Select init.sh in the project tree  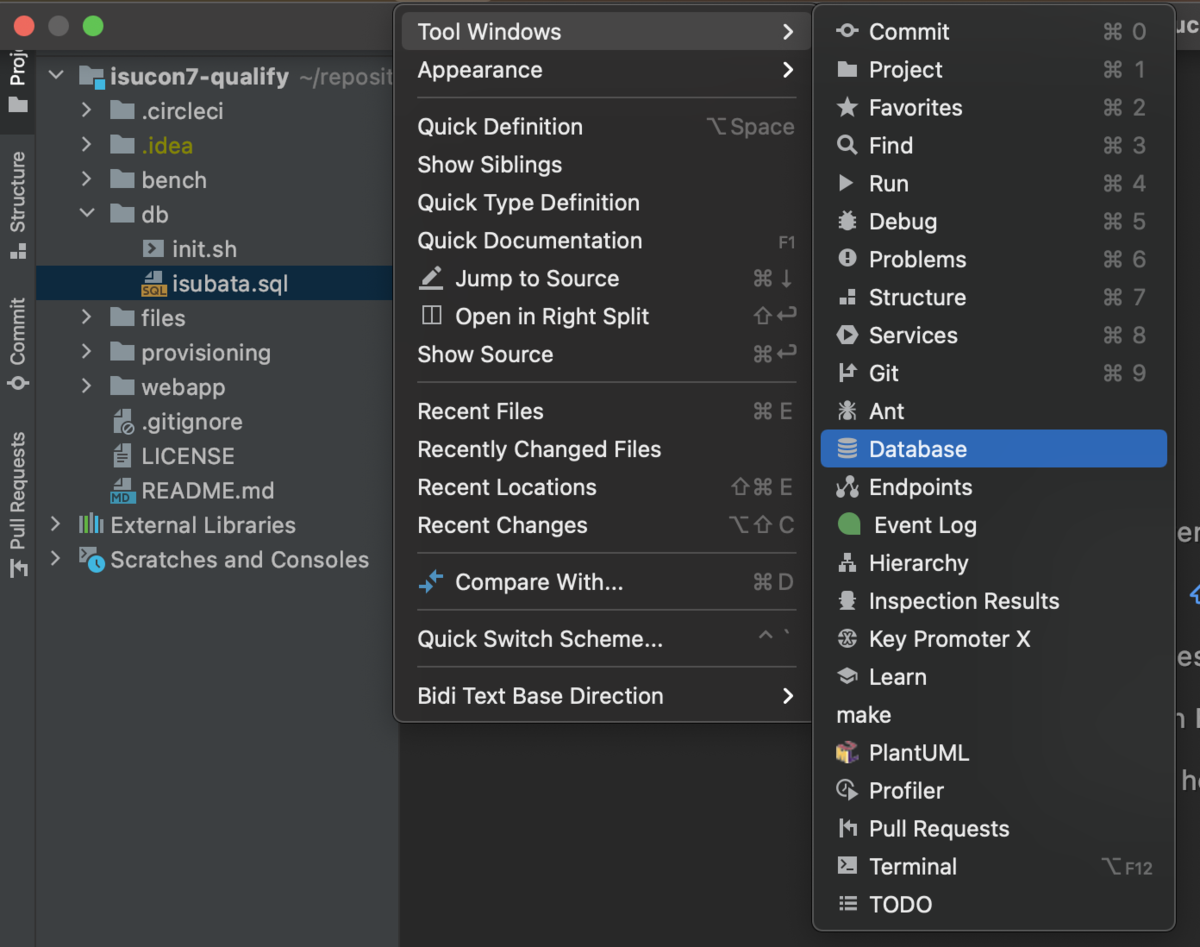point(204,249)
